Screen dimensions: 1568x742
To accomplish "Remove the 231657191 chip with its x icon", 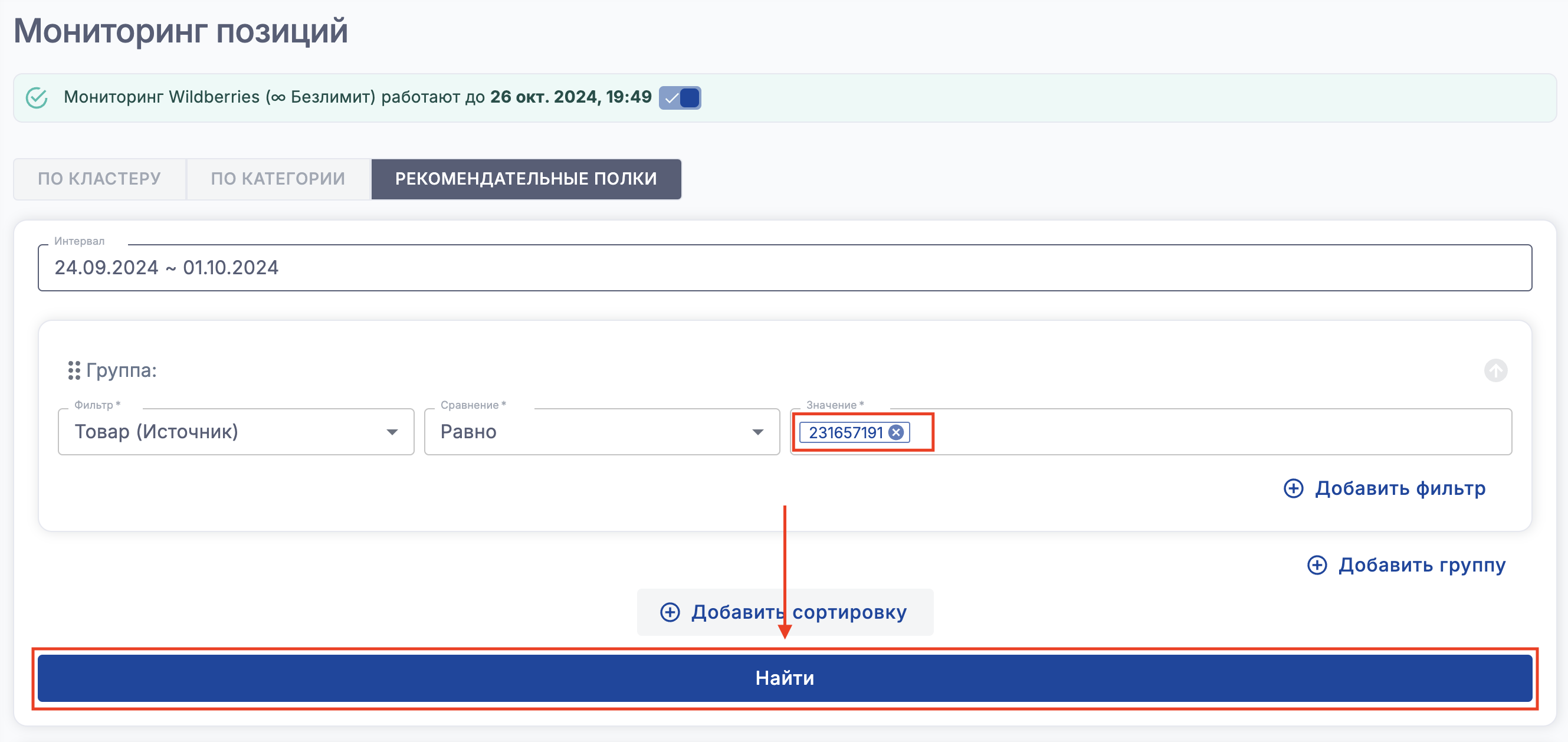I will coord(895,433).
